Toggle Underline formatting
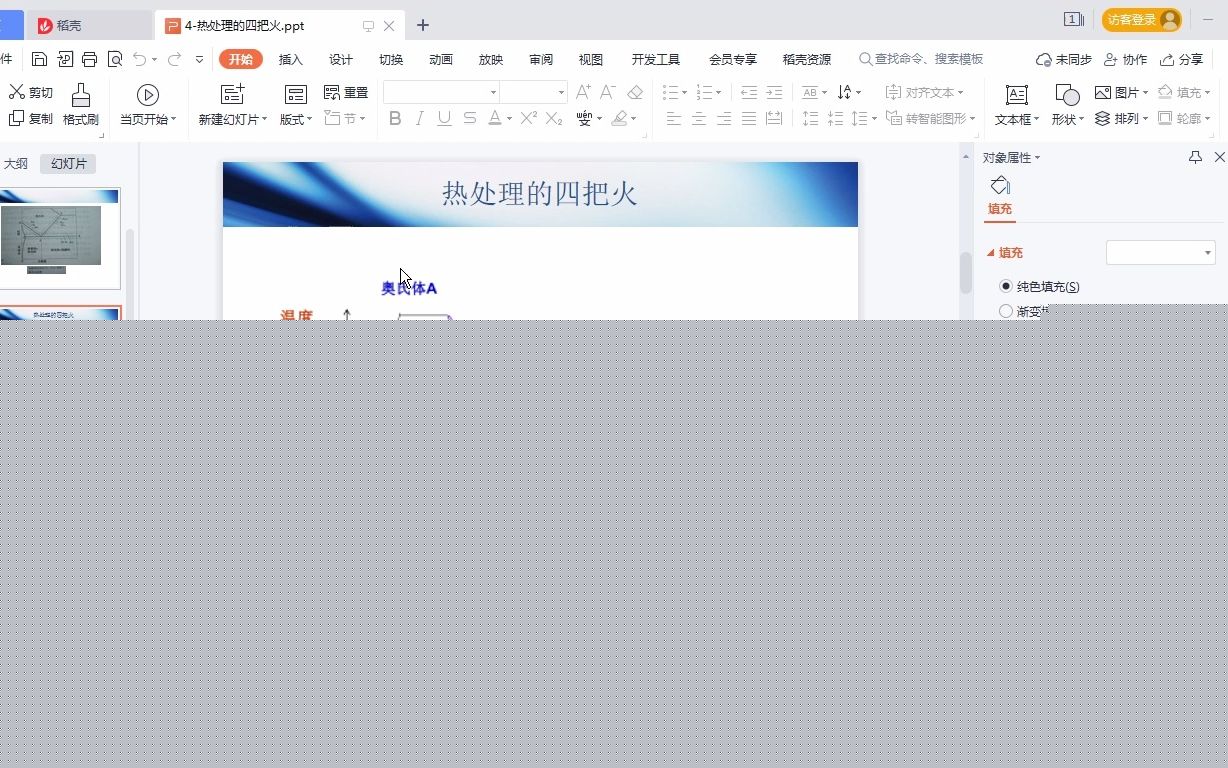 [x=444, y=118]
